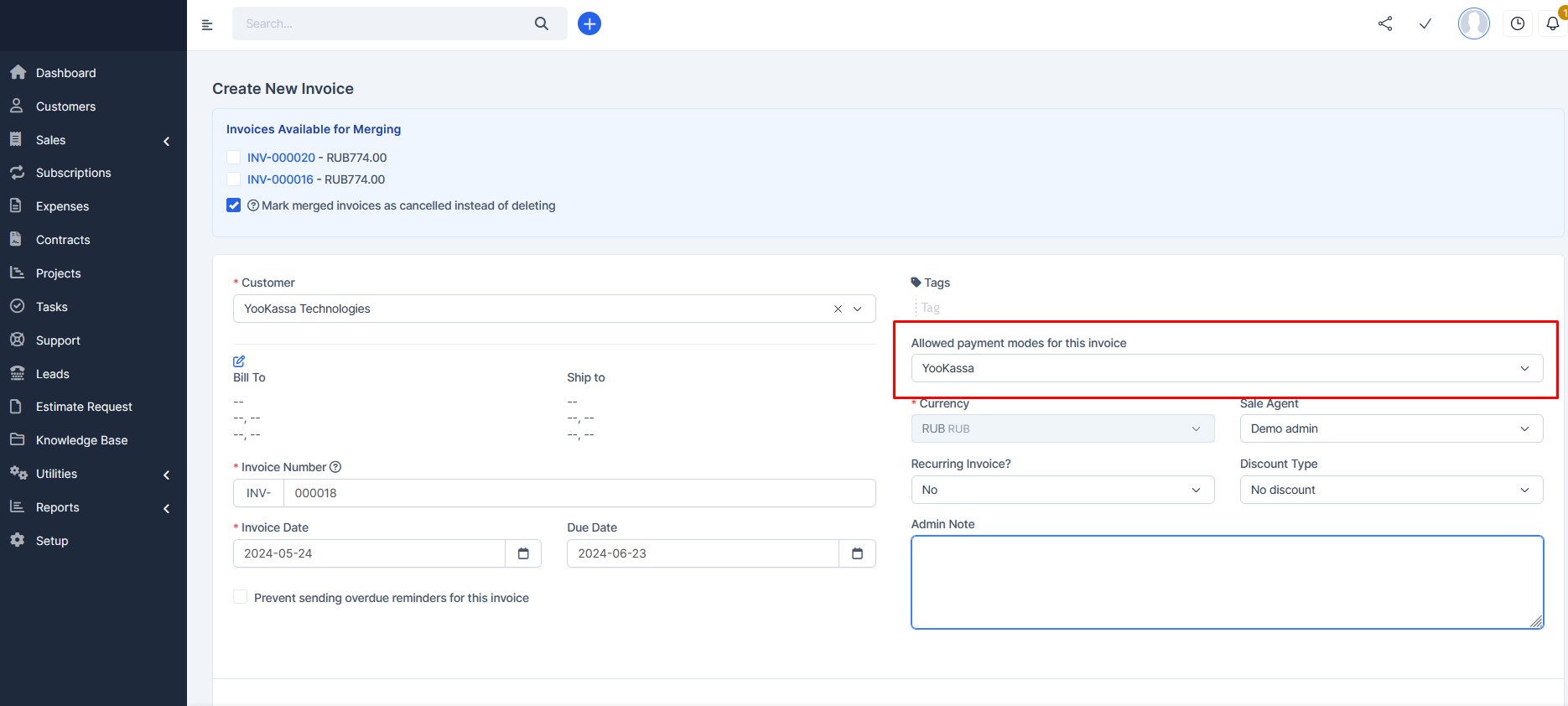Open Knowledge Base menu item

pyautogui.click(x=81, y=440)
